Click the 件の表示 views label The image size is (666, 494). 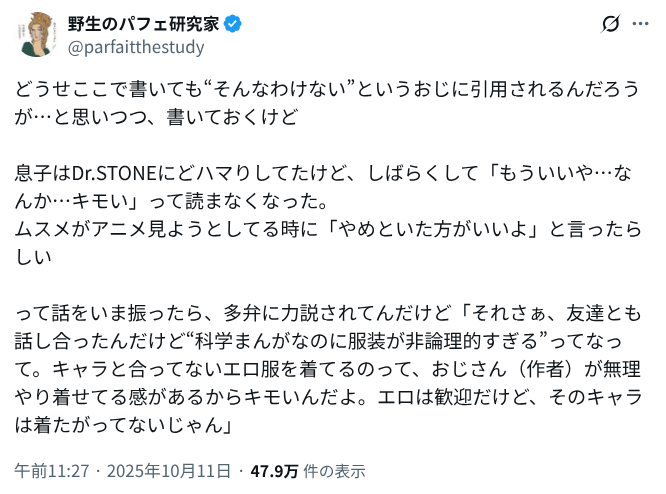coord(329,470)
